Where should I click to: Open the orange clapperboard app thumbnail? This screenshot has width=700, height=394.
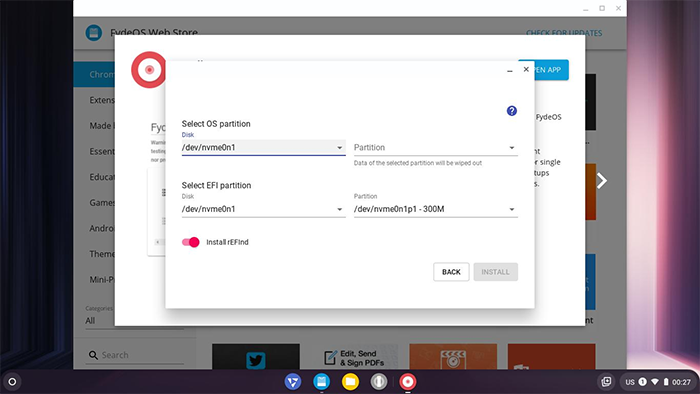[x=453, y=357]
